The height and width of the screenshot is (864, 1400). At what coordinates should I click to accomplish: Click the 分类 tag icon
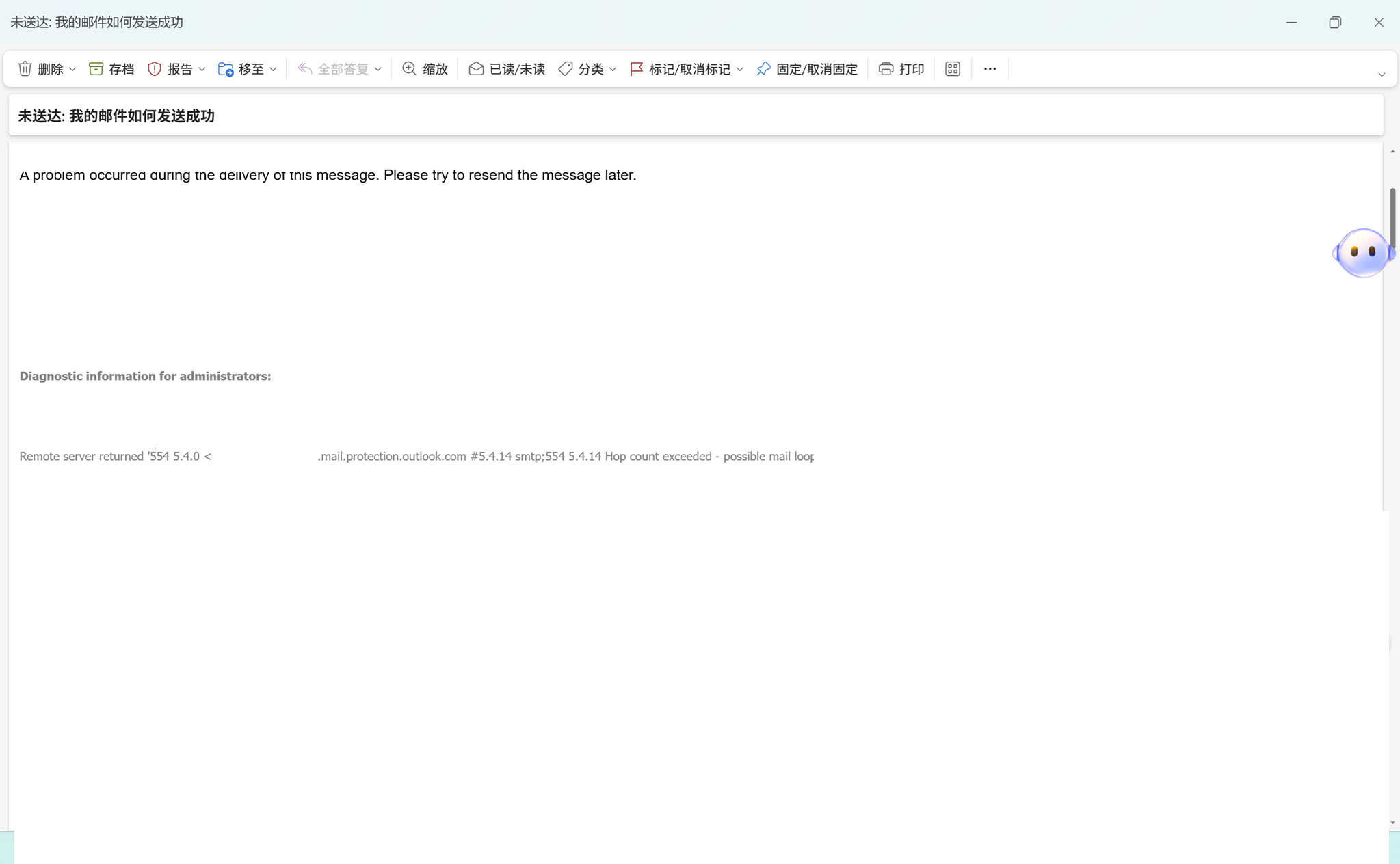(566, 69)
